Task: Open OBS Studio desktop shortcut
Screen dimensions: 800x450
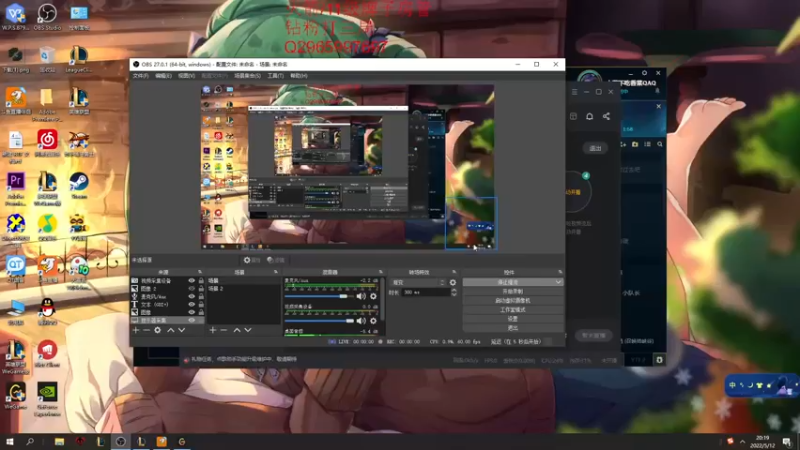Action: point(47,16)
